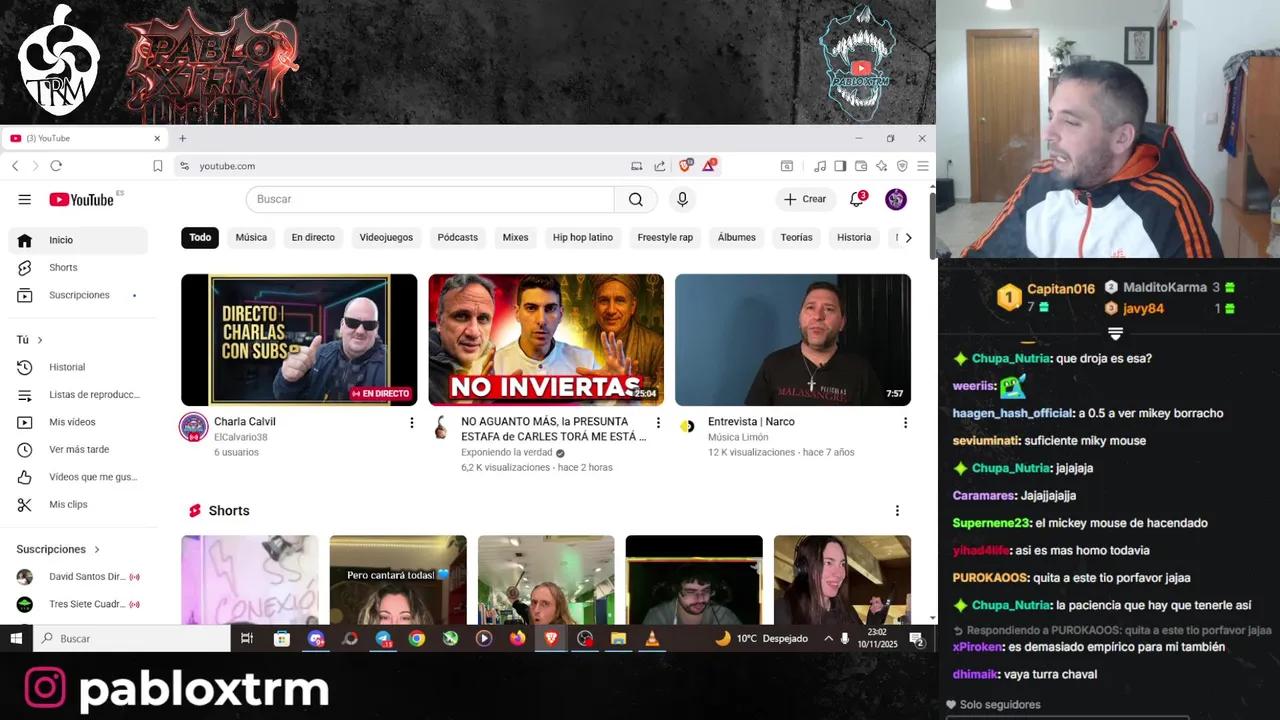Open Historial from the sidebar
This screenshot has width=1280, height=720.
(x=67, y=367)
